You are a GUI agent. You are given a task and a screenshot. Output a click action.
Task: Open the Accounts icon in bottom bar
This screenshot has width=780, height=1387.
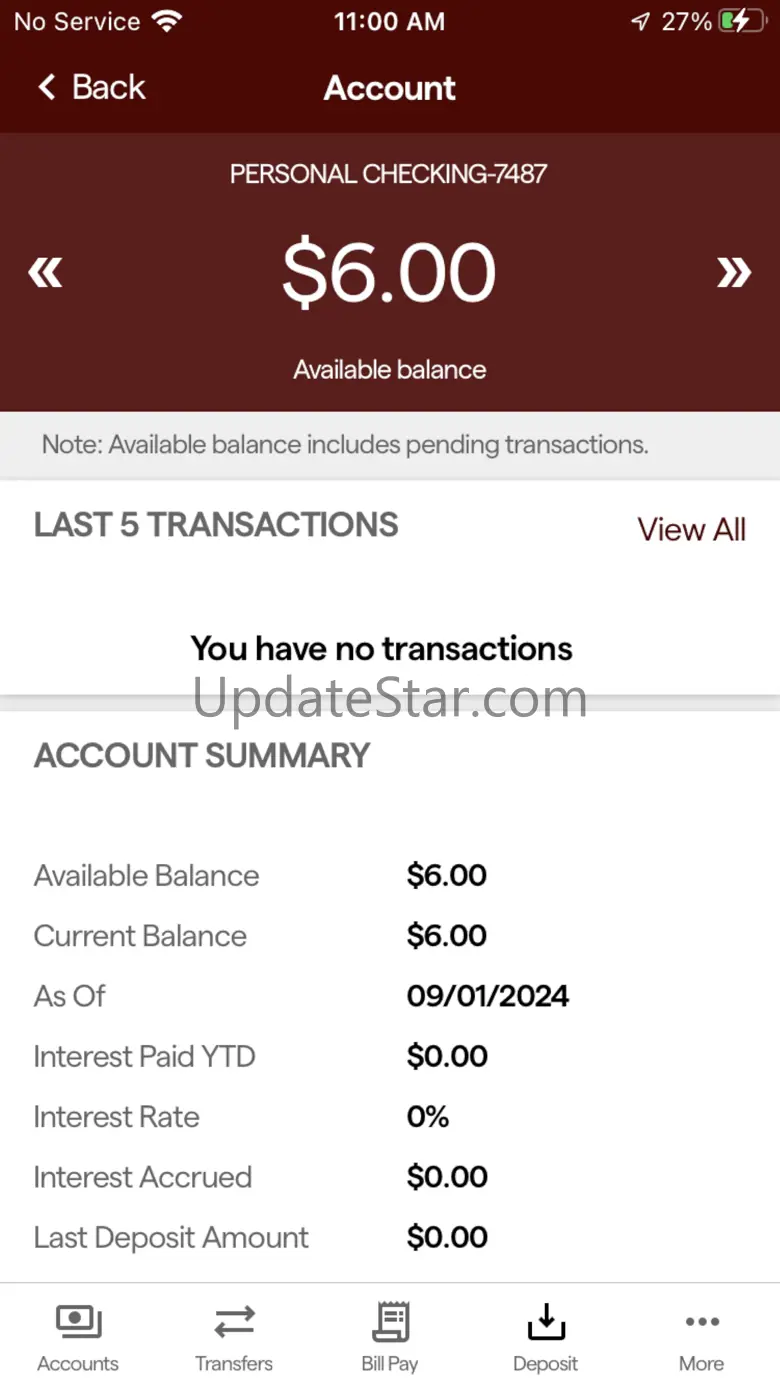[x=78, y=1322]
